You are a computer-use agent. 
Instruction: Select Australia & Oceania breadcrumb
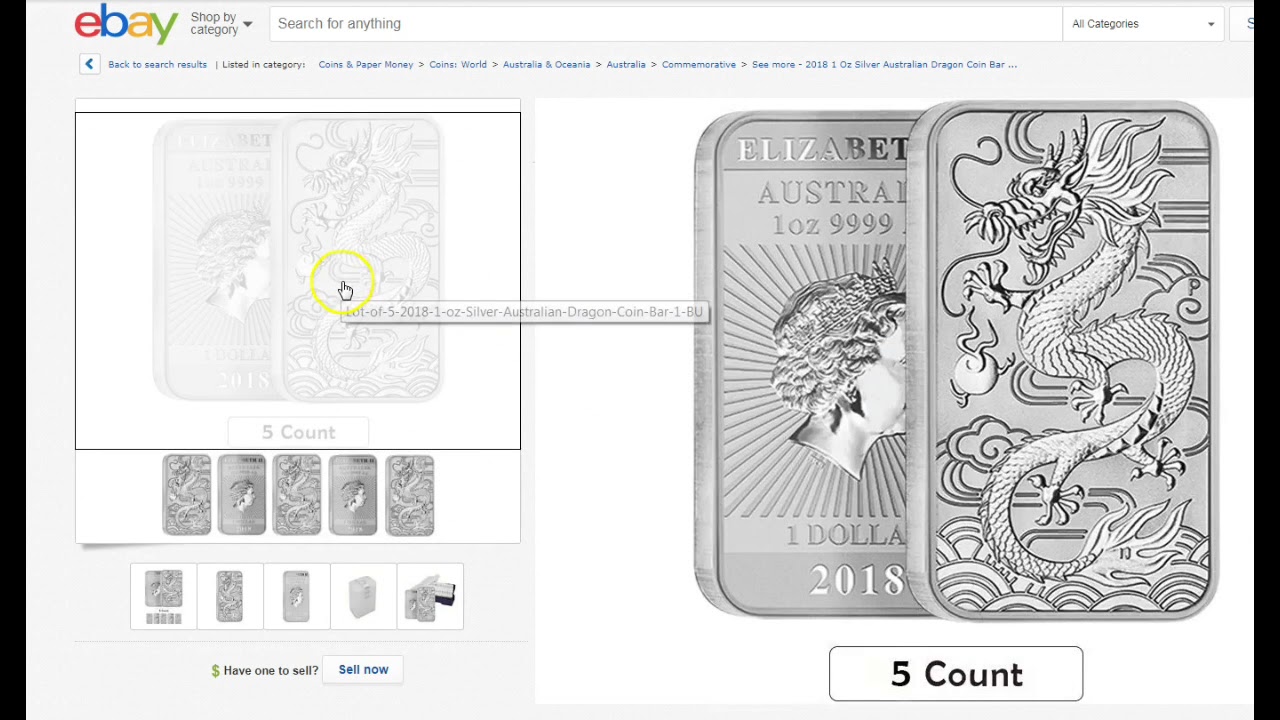546,64
